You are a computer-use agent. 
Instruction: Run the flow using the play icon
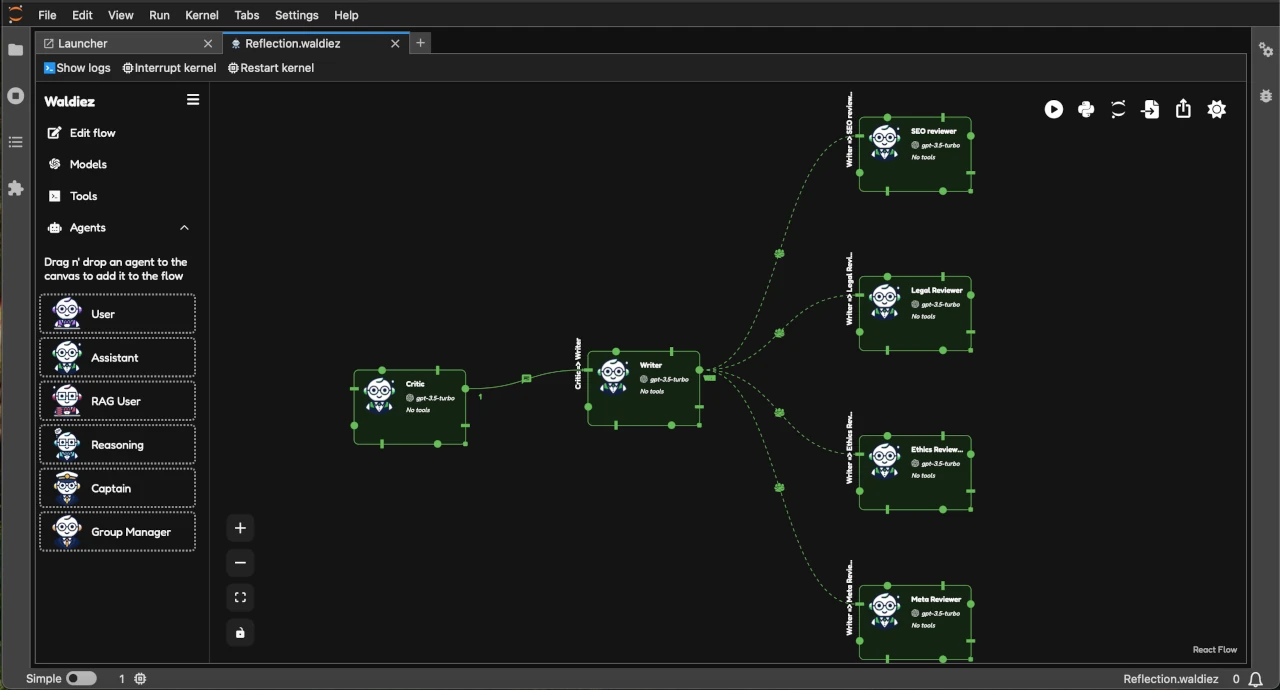tap(1054, 109)
